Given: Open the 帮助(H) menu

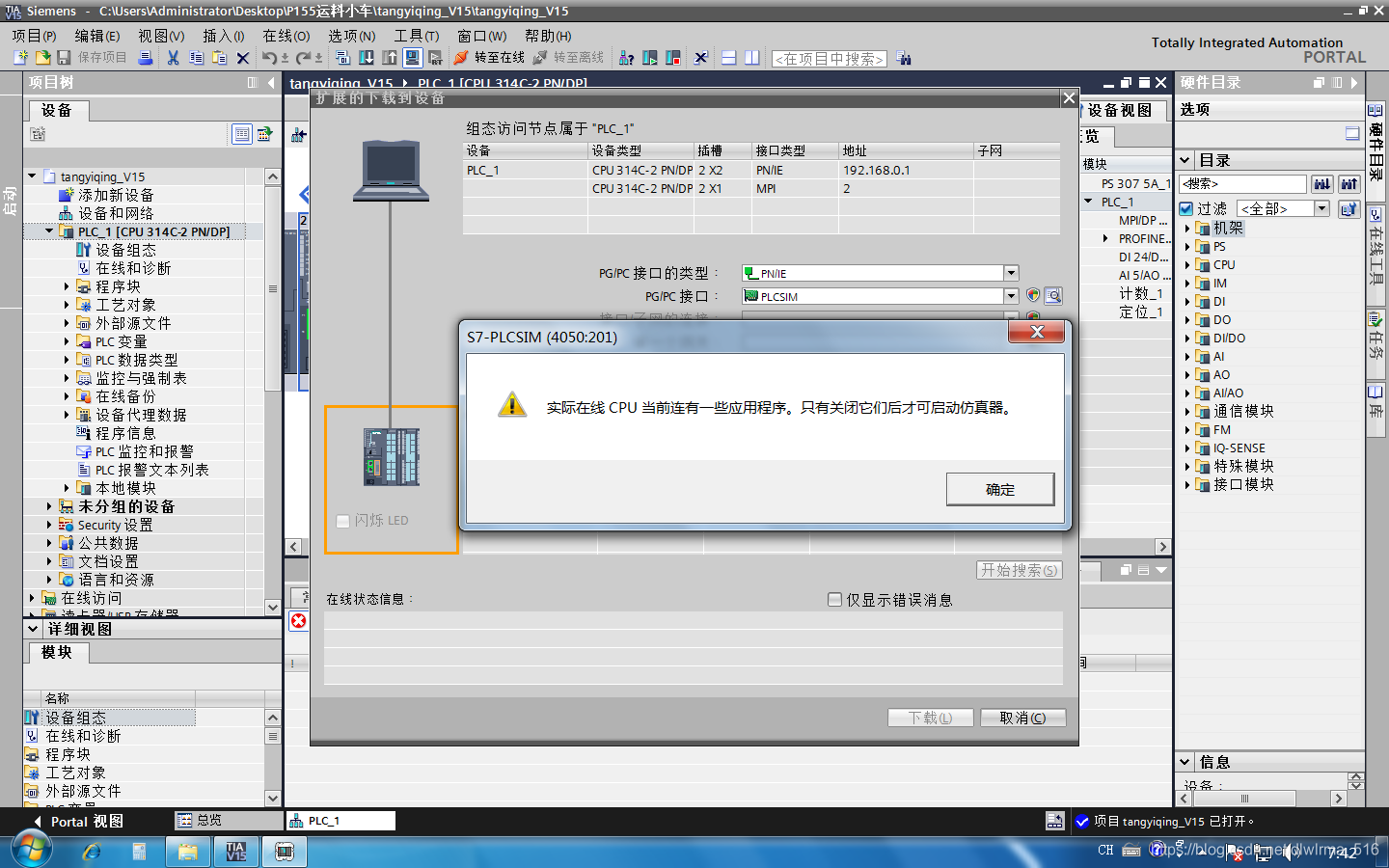Looking at the screenshot, I should coord(548,36).
